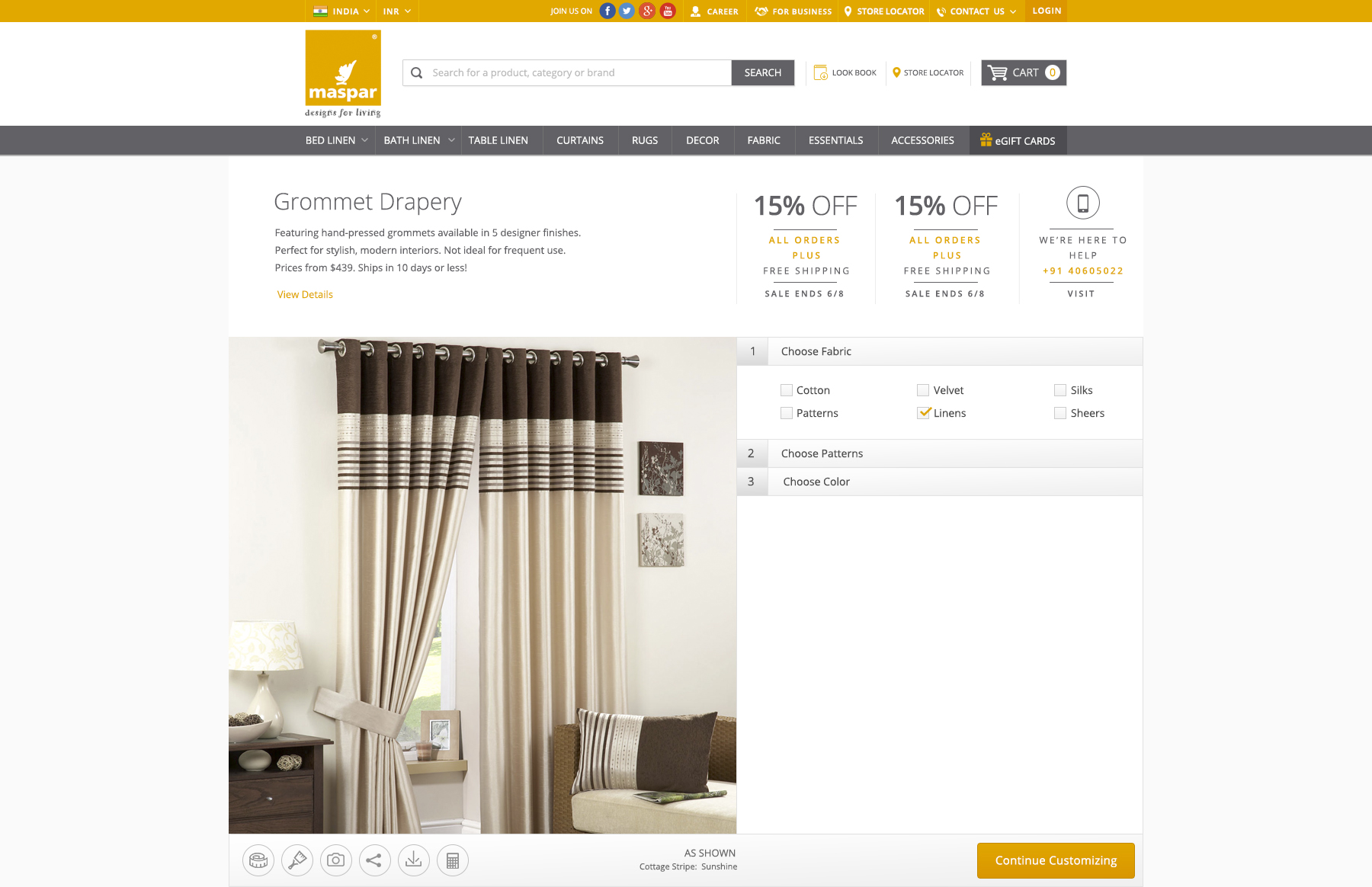This screenshot has width=1372, height=887.
Task: Expand the Choose Patterns section
Action: 940,453
